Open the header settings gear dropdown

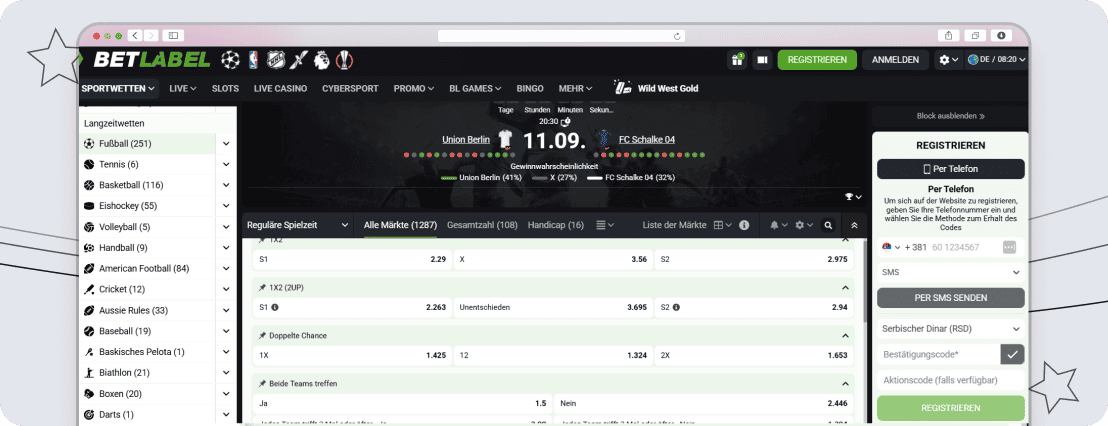(x=948, y=60)
